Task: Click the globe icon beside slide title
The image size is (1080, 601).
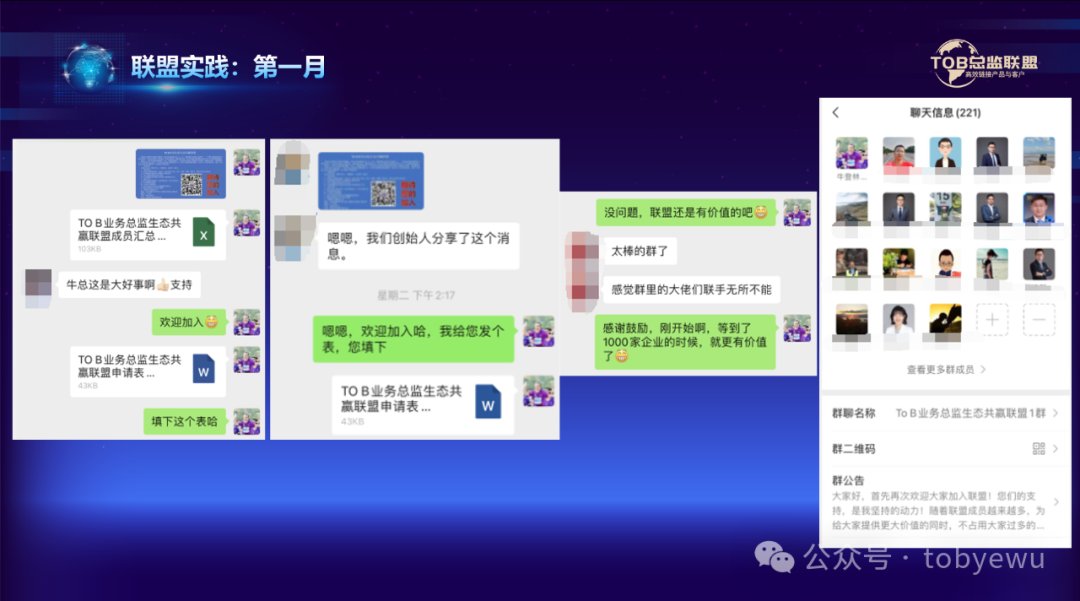Action: tap(90, 67)
